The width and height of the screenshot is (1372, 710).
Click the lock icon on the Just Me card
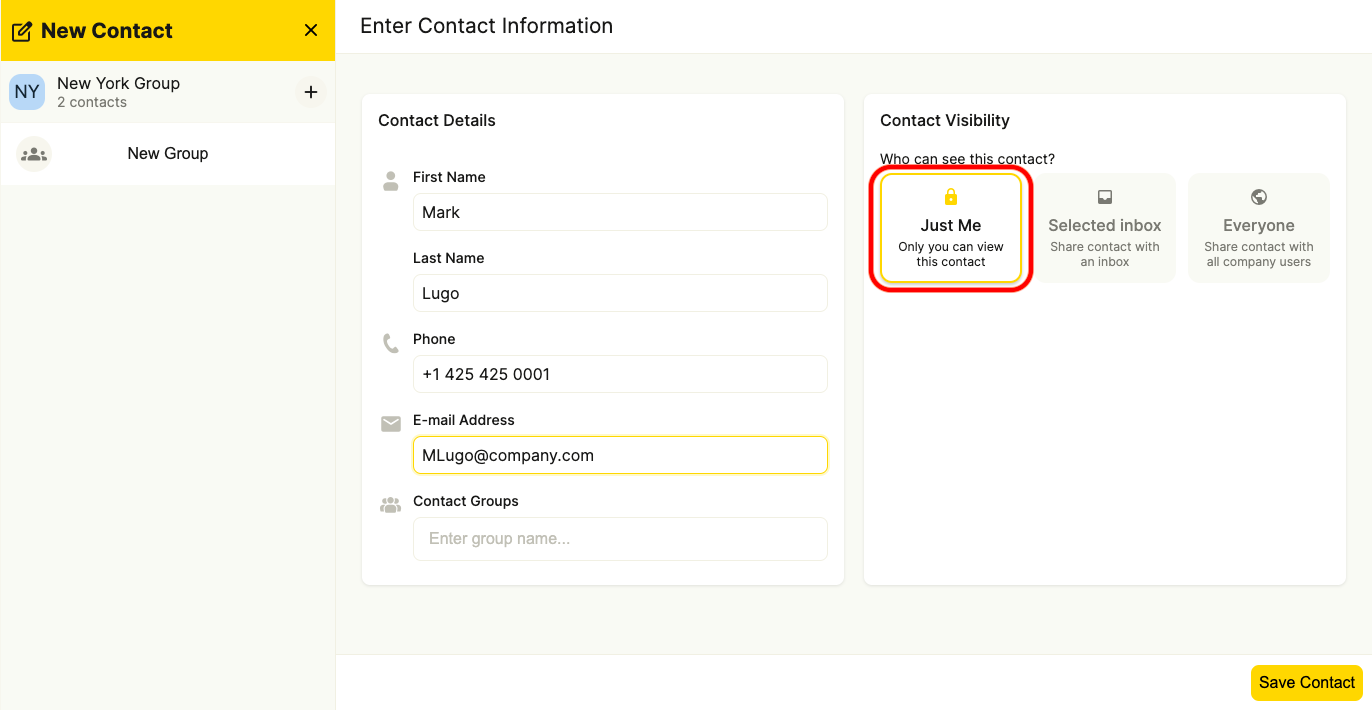coord(950,197)
